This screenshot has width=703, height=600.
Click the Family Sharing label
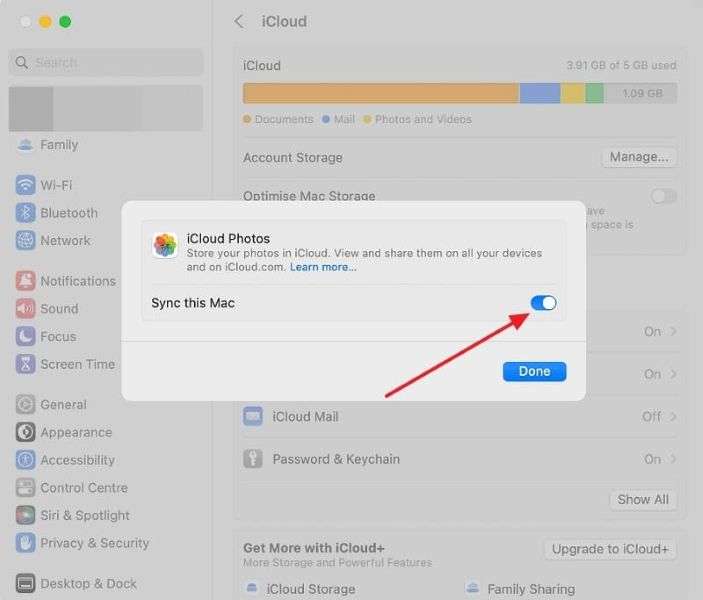(531, 589)
